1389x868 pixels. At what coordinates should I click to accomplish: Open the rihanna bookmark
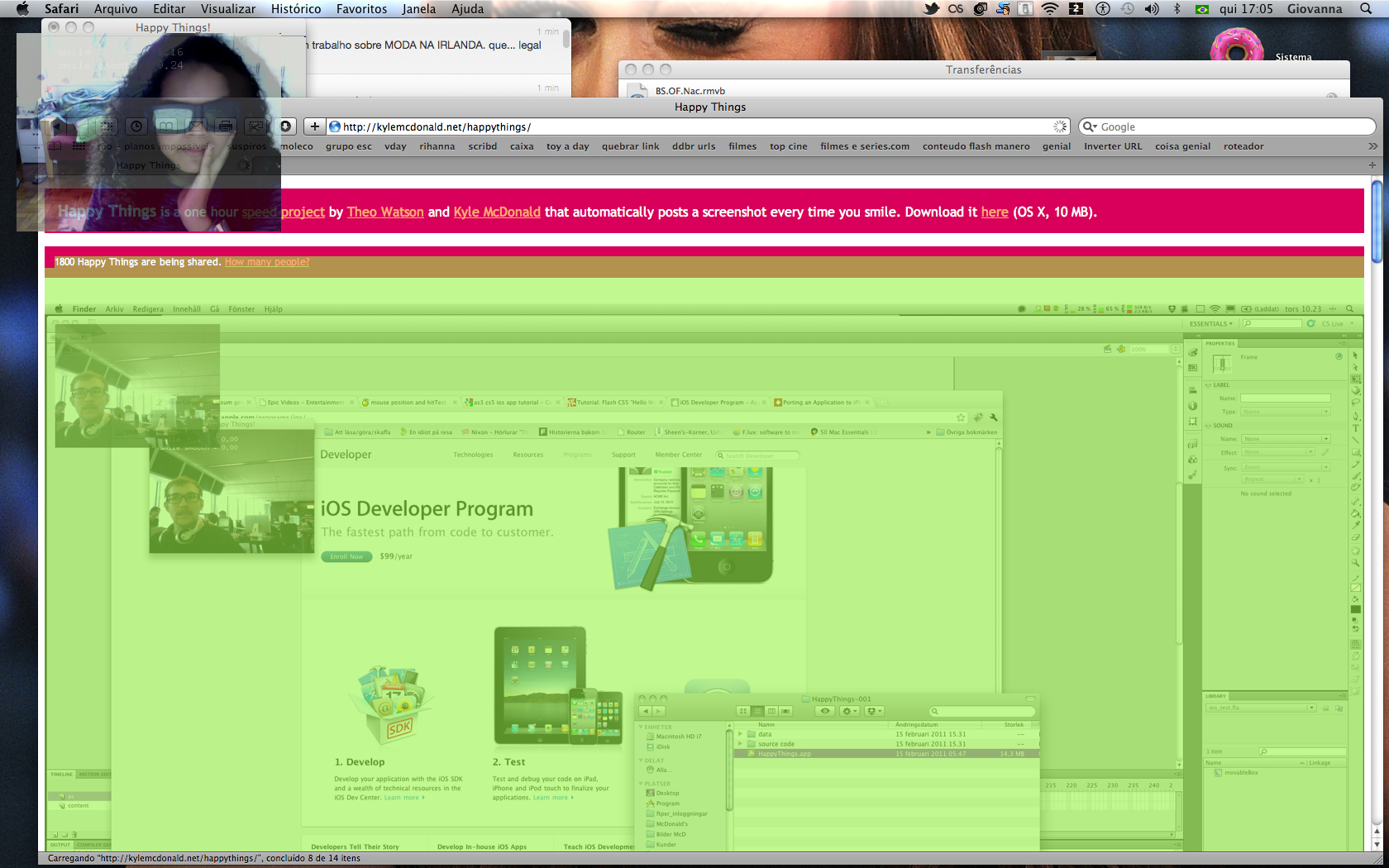437,146
